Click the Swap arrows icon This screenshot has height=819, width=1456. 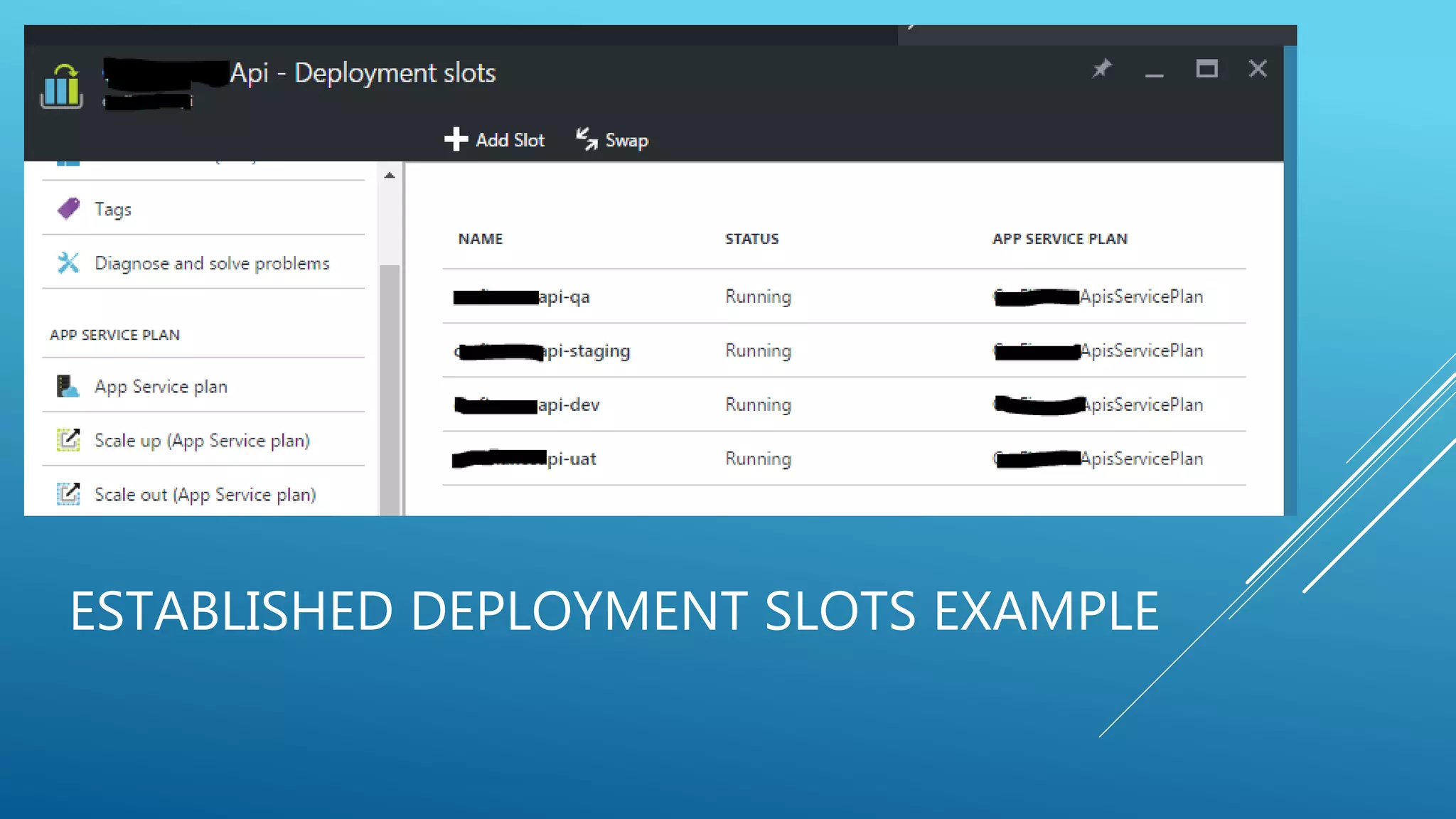[587, 139]
